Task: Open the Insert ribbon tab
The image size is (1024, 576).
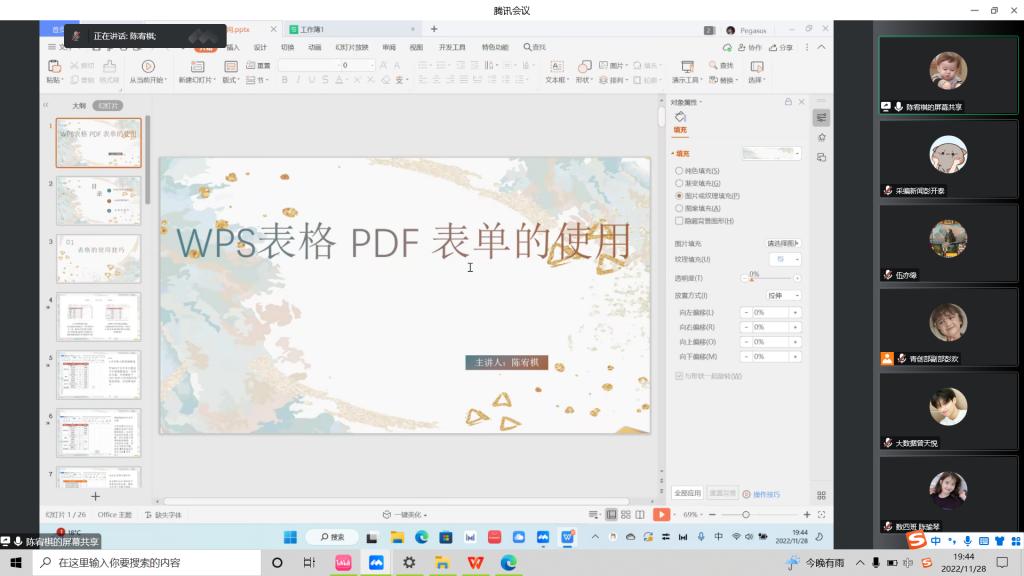Action: (x=233, y=47)
